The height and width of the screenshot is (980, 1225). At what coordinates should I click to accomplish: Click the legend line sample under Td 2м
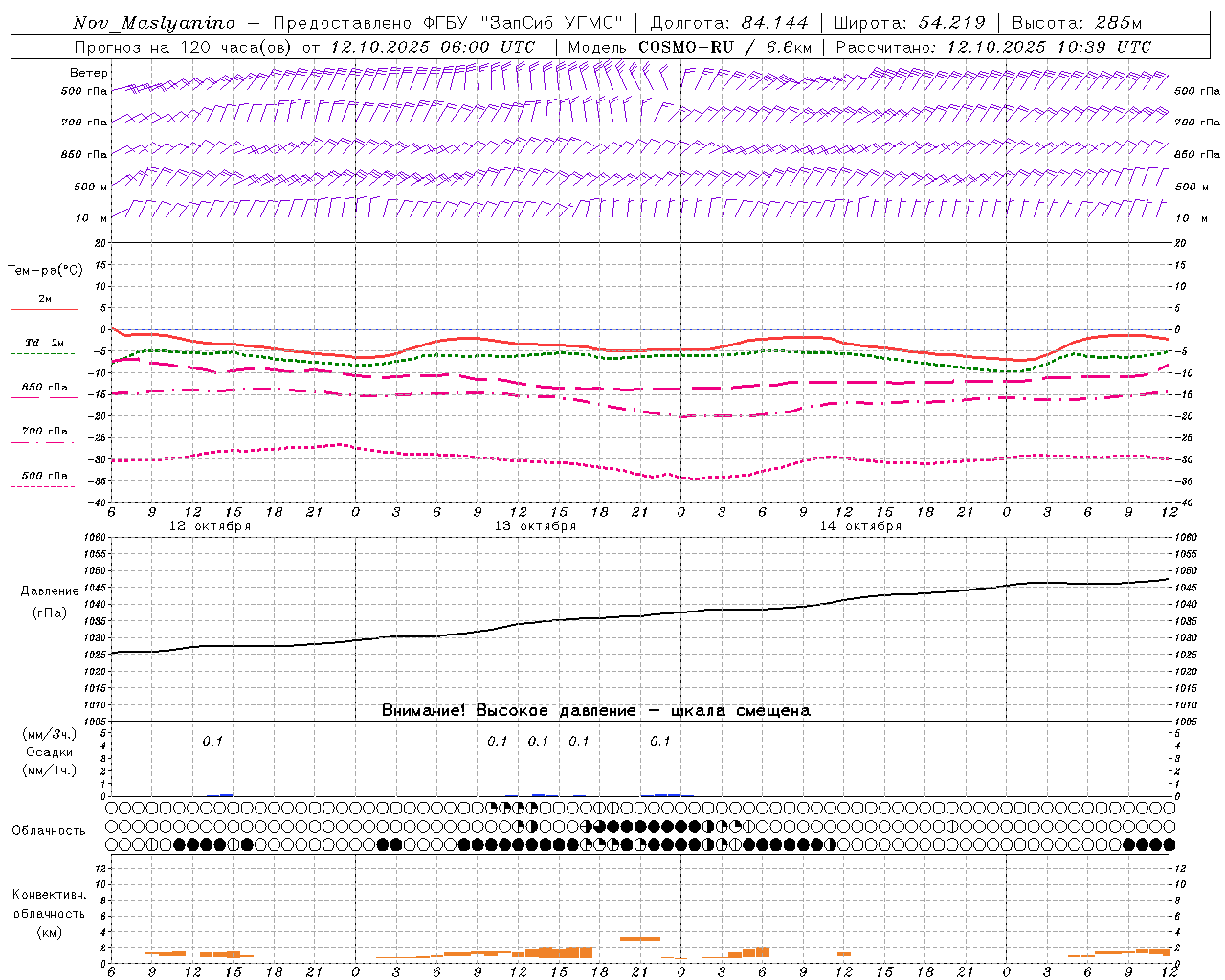42,354
